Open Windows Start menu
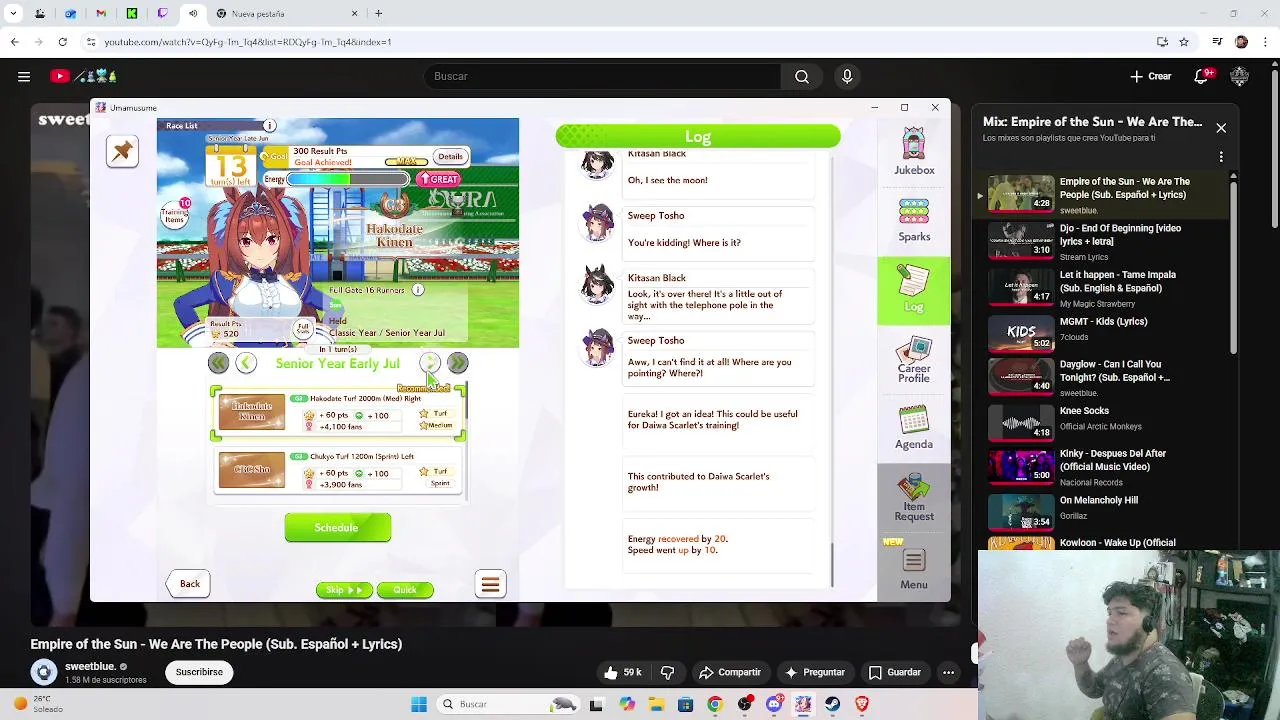 [x=419, y=704]
